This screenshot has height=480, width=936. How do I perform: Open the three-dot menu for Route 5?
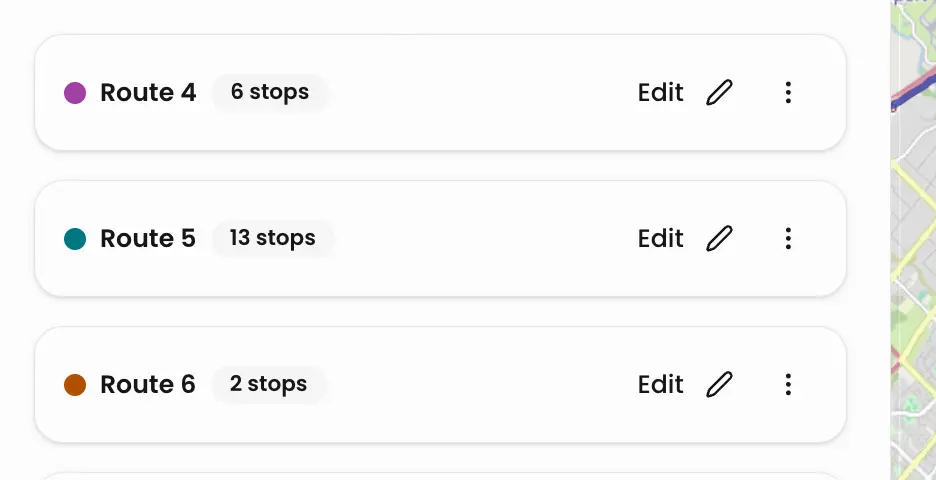coord(788,239)
